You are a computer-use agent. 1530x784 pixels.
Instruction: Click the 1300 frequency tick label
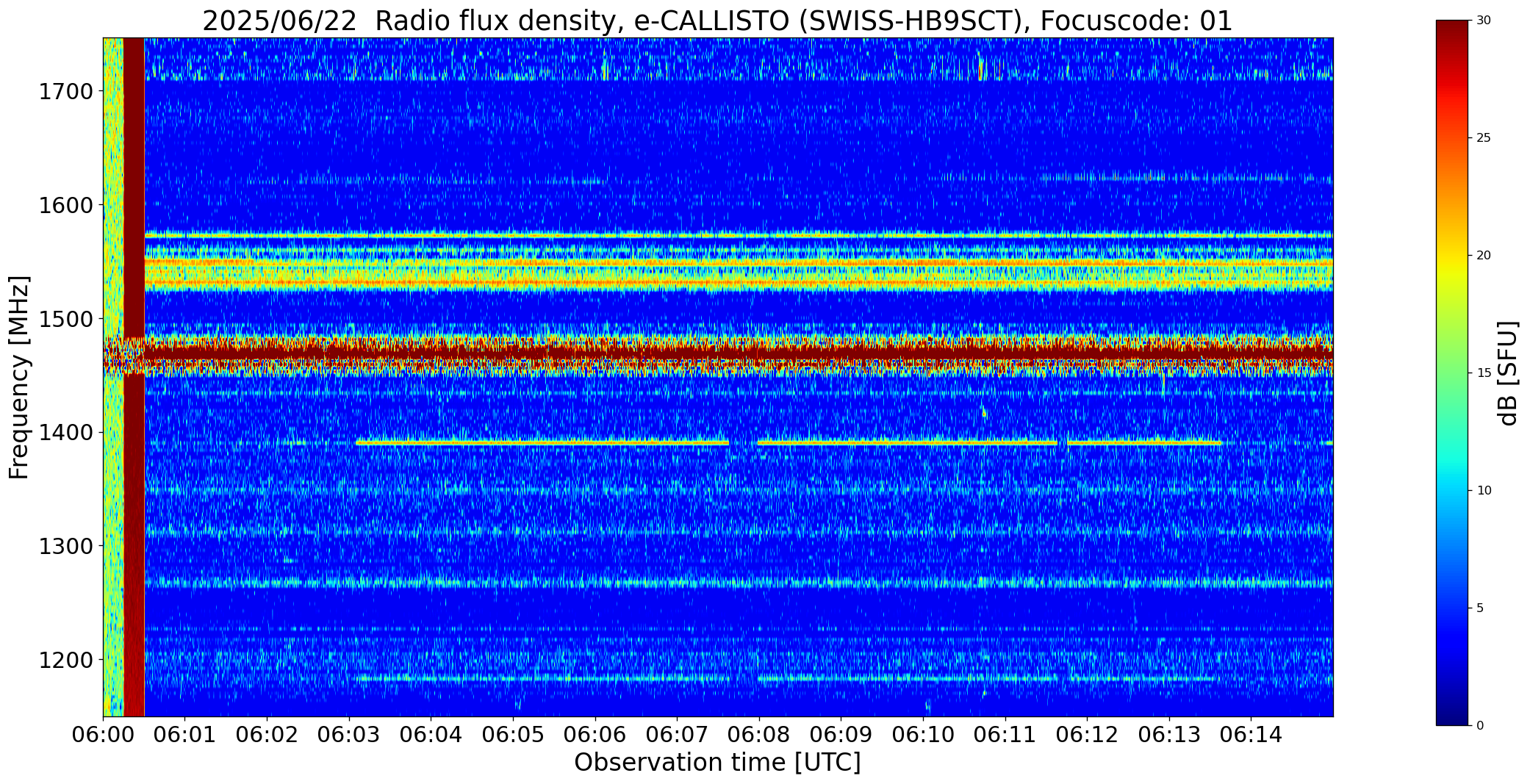pyautogui.click(x=65, y=547)
